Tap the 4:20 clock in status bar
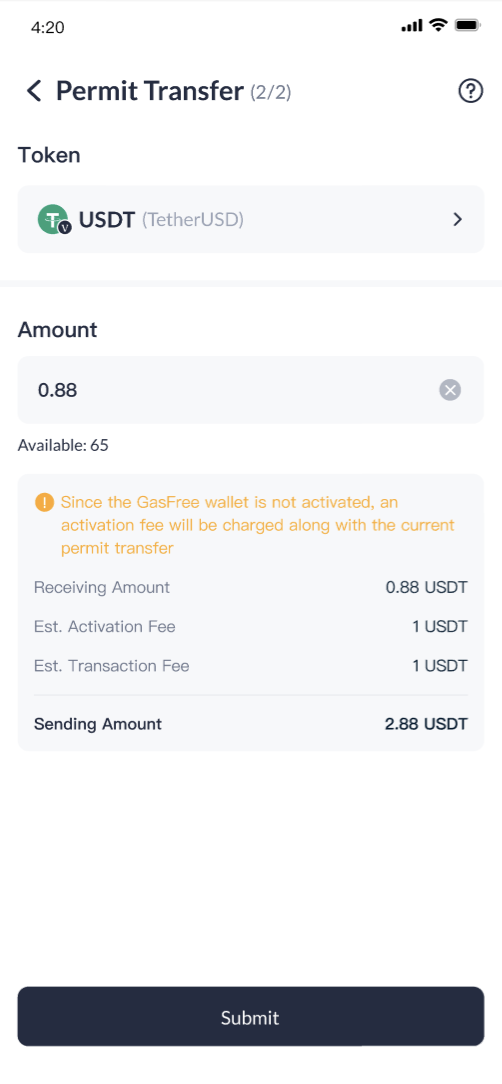 pyautogui.click(x=48, y=27)
